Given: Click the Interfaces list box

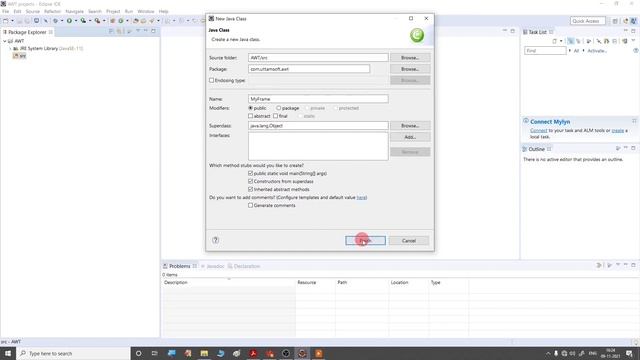Looking at the screenshot, I should pyautogui.click(x=318, y=146).
